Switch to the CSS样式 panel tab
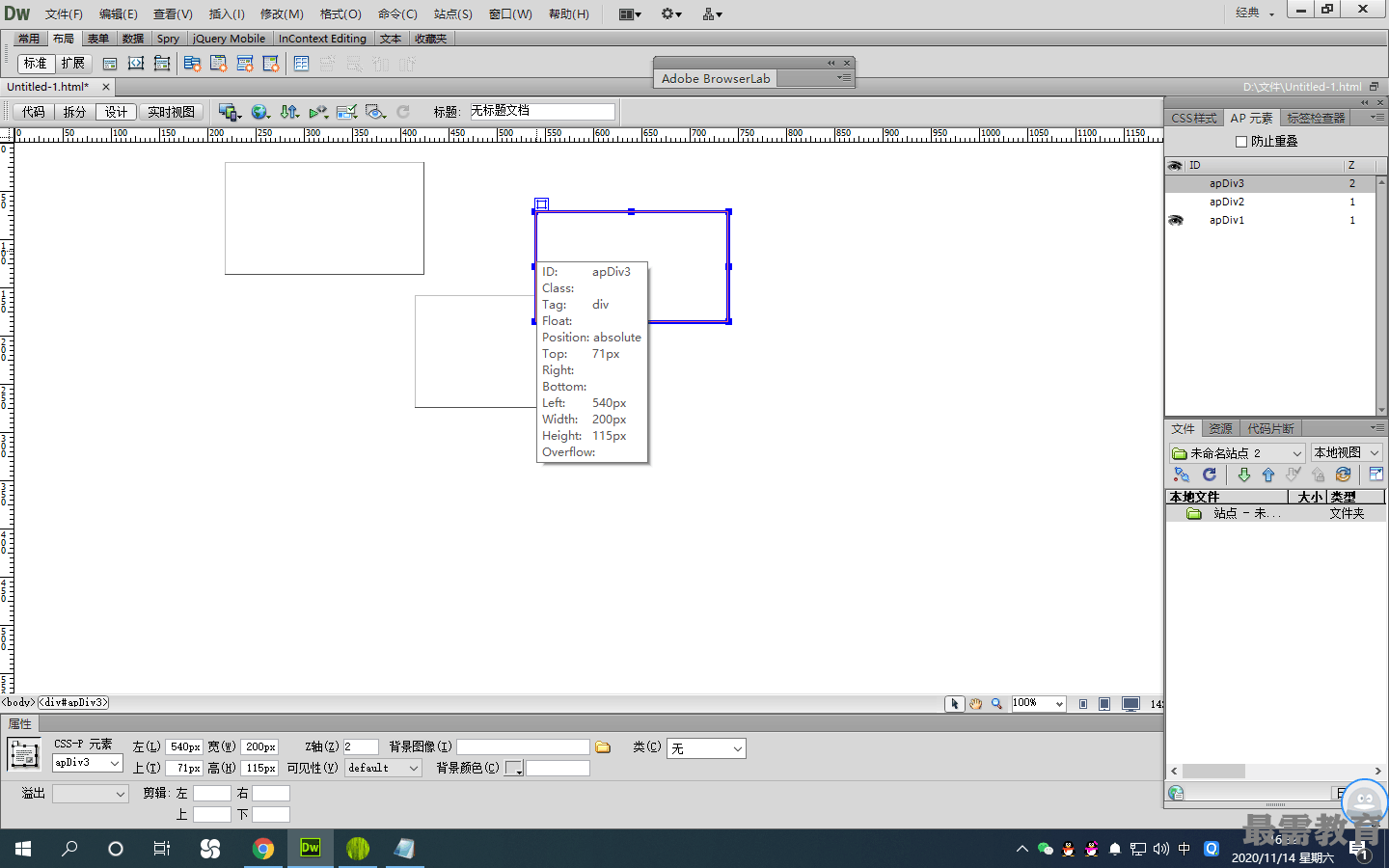Screen dimensions: 1389x868 1194,118
